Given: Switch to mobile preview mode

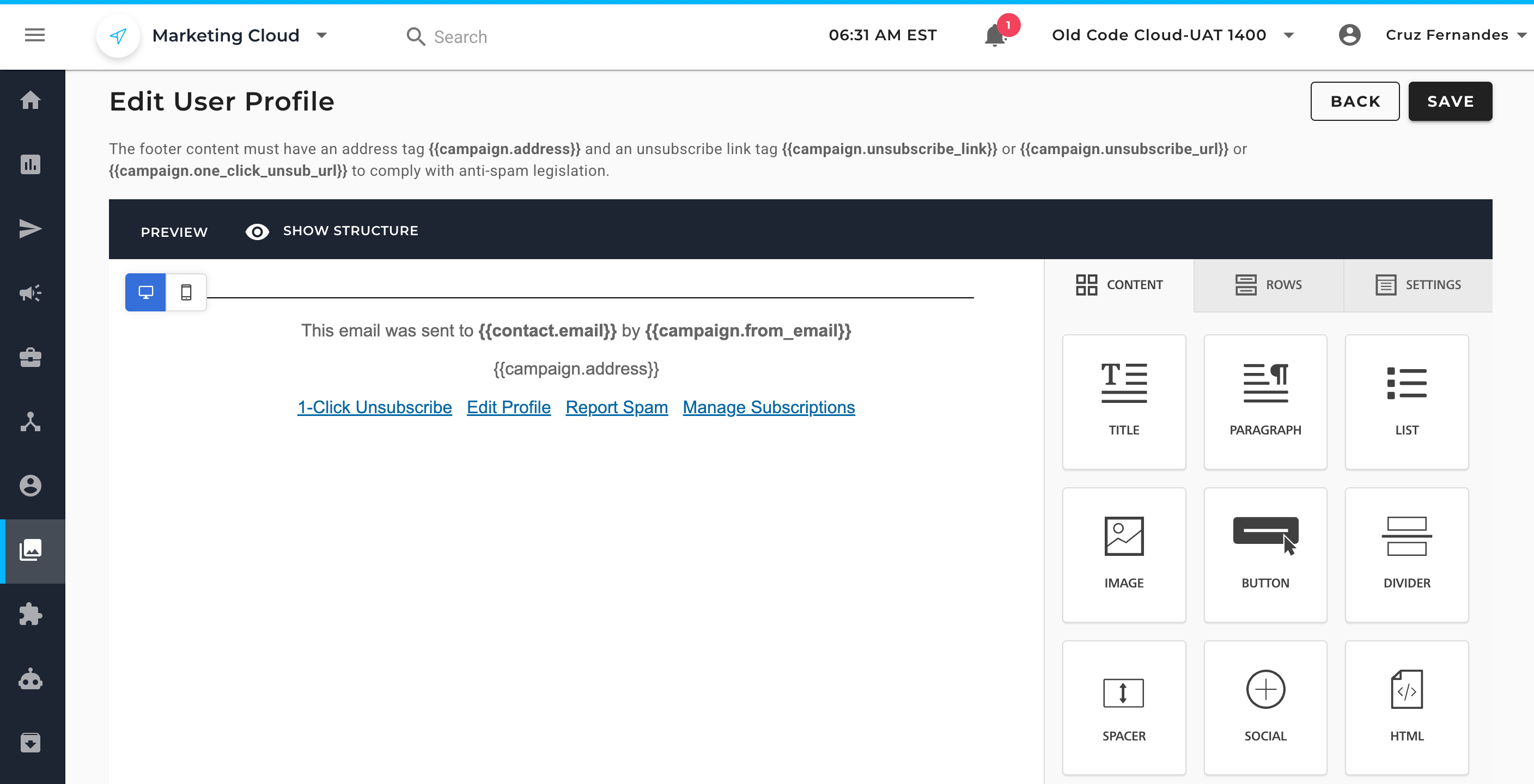Looking at the screenshot, I should click(186, 292).
